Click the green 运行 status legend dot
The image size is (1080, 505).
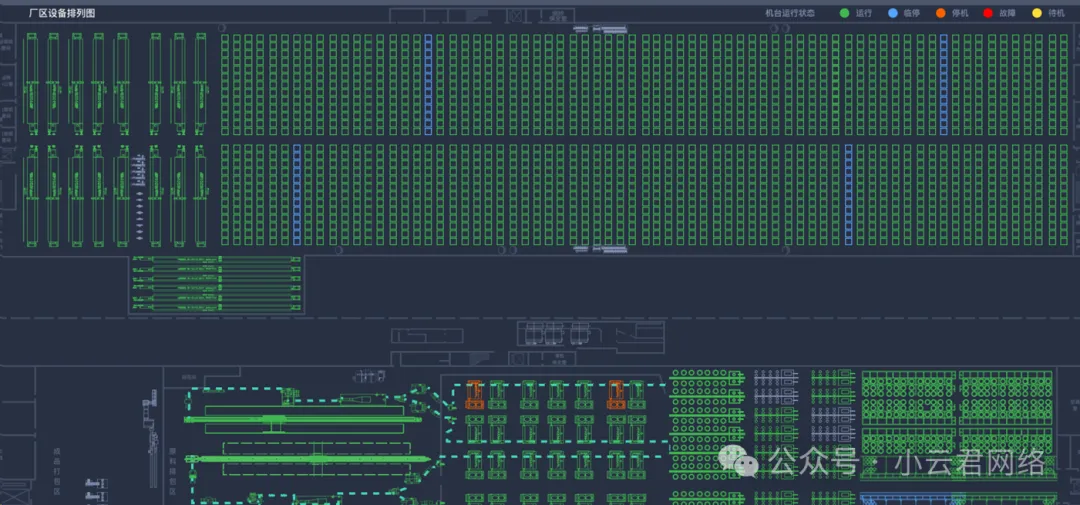click(x=844, y=13)
